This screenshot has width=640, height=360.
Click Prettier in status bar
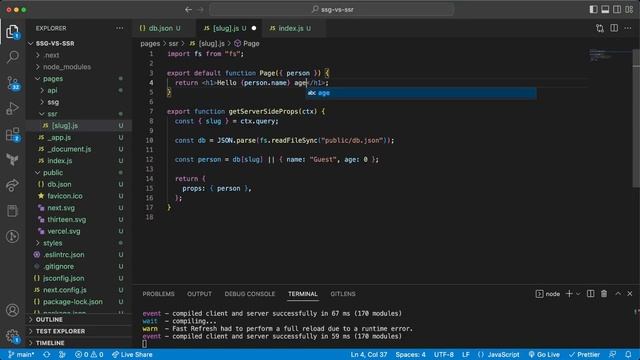(584, 354)
